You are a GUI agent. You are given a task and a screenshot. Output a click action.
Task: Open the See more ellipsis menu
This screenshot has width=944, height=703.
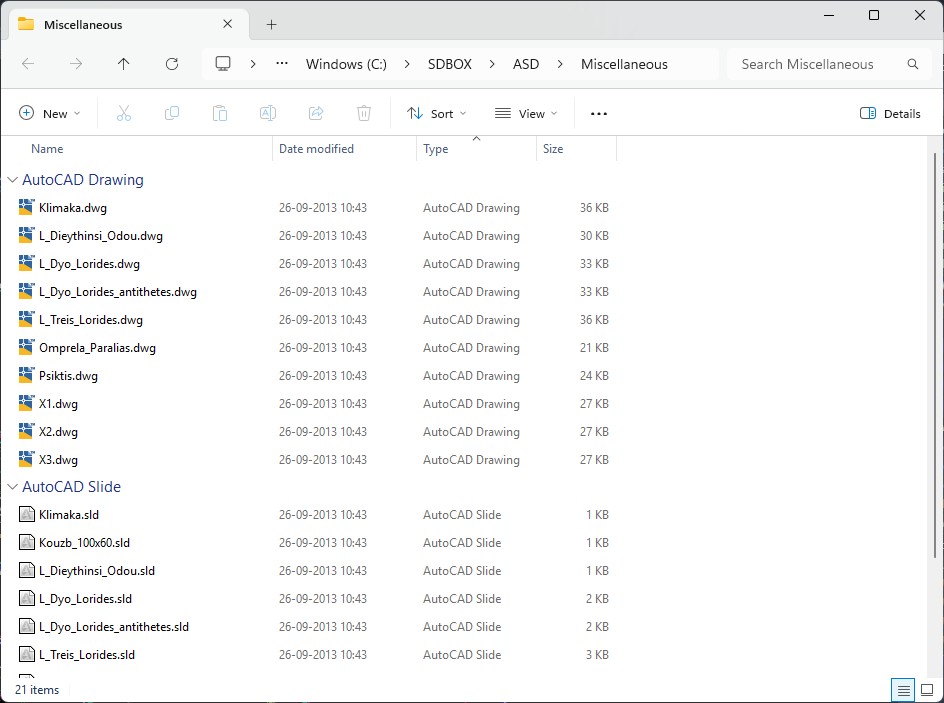point(598,114)
